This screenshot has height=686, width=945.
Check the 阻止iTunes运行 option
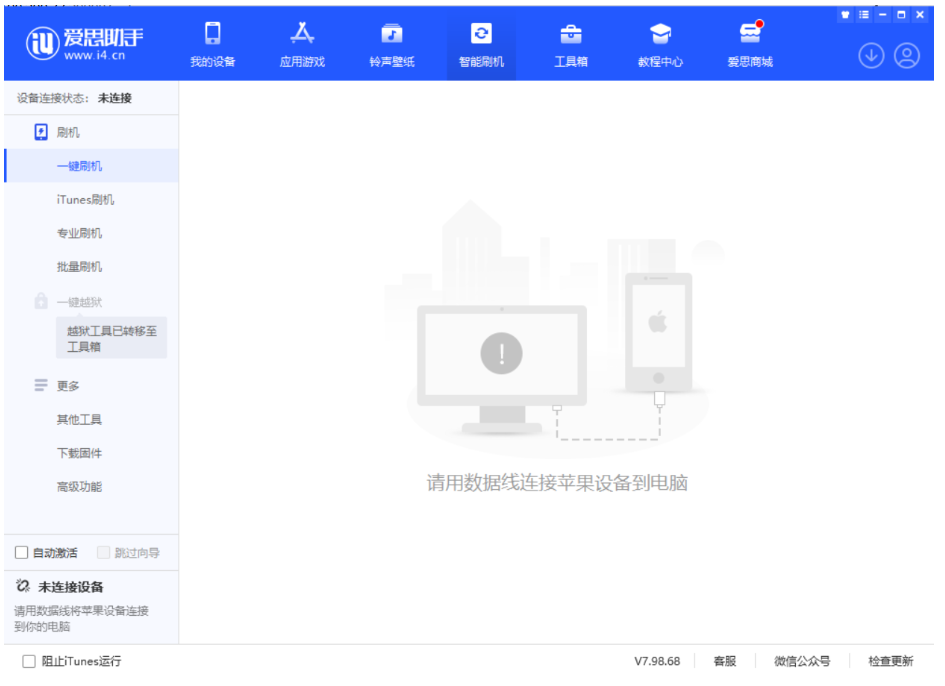pos(29,661)
